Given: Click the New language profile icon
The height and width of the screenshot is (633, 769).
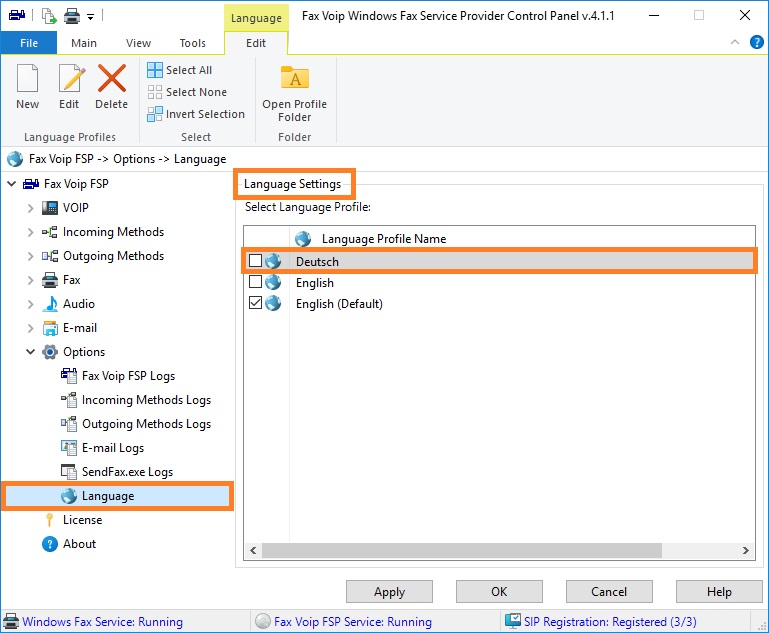Looking at the screenshot, I should click(27, 78).
